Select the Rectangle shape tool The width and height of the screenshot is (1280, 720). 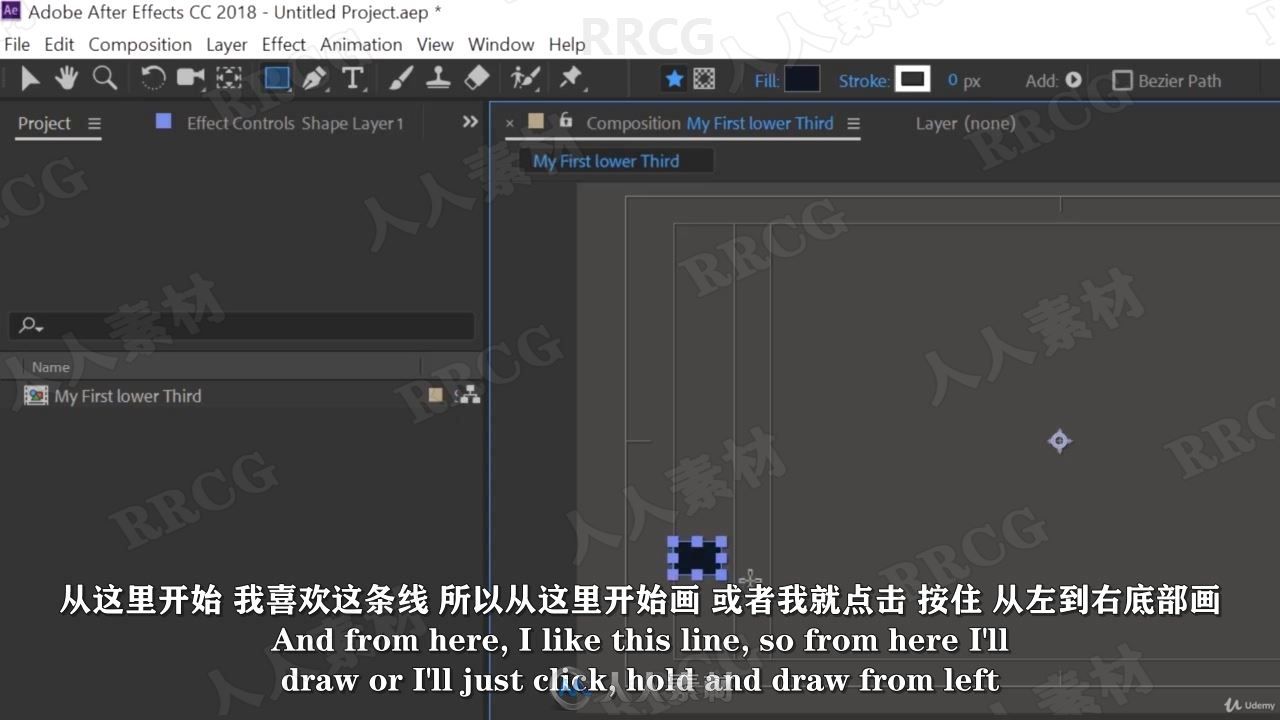(277, 79)
